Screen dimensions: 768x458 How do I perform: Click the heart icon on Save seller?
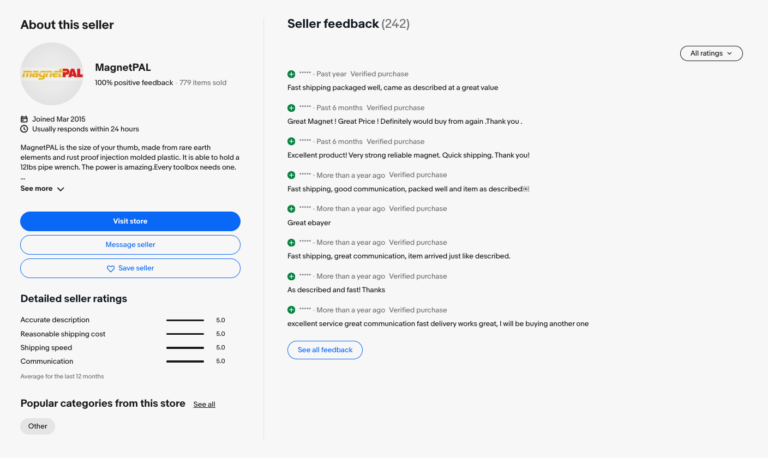coord(111,268)
